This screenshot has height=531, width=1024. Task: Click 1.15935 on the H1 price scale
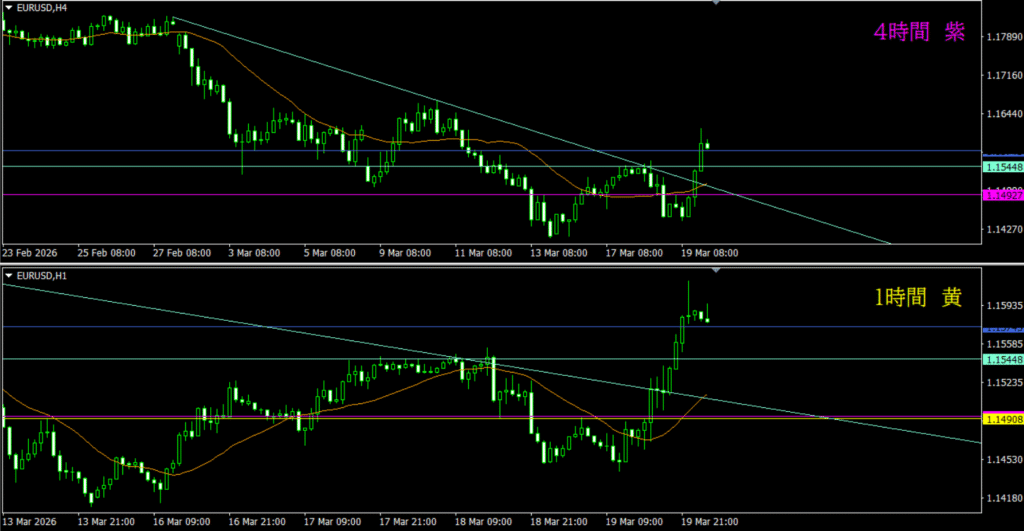point(1003,305)
